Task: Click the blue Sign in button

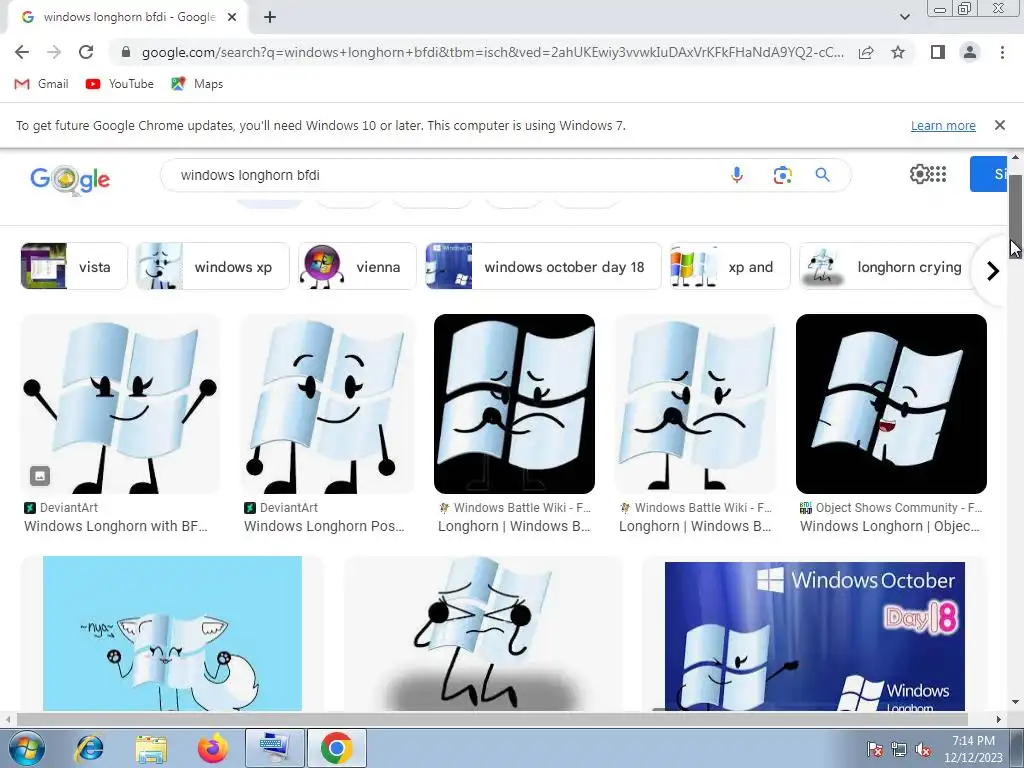Action: [989, 174]
